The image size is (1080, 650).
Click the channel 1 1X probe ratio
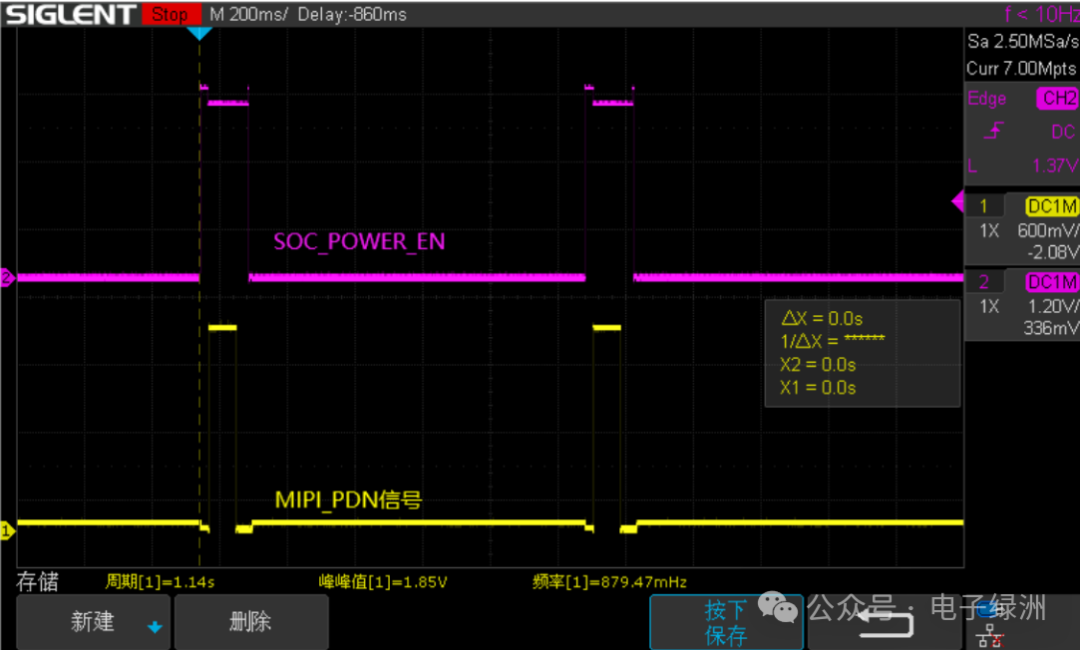989,231
